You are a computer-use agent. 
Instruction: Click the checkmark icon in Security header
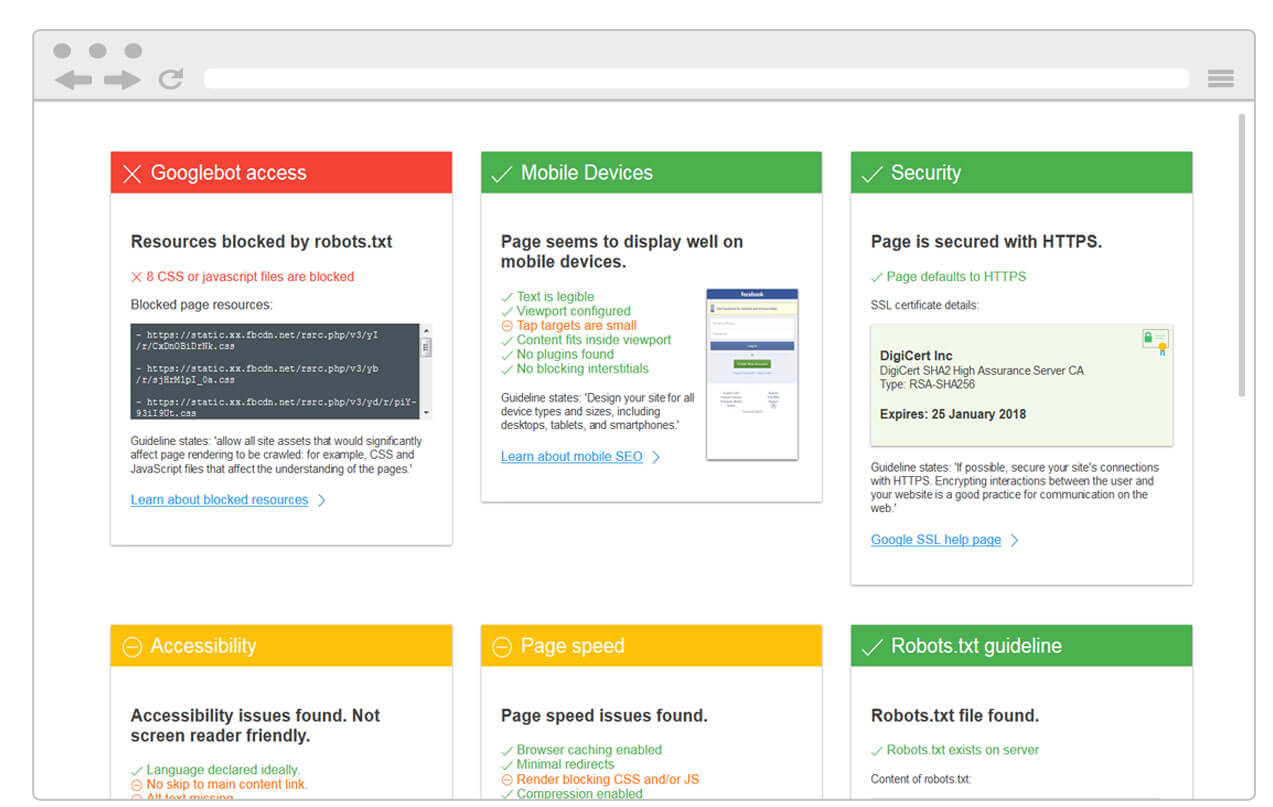872,175
